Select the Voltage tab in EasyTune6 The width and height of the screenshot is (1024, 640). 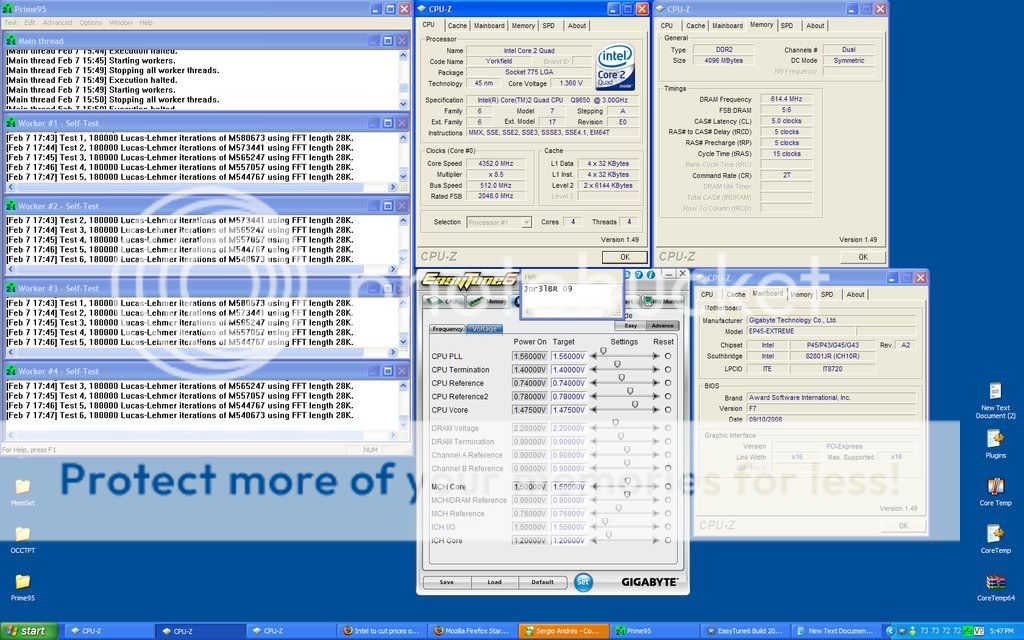[x=484, y=329]
